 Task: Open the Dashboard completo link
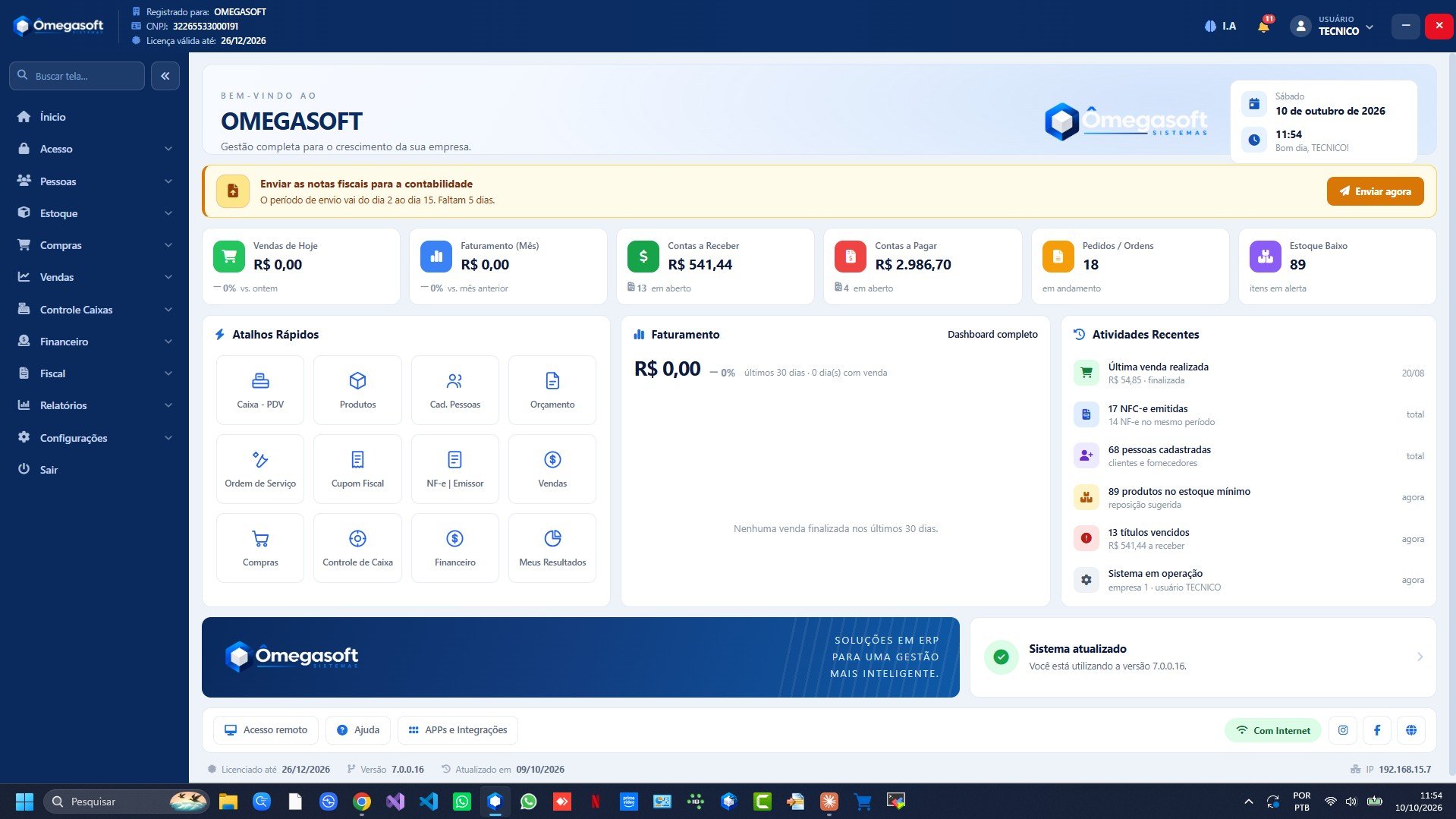992,335
